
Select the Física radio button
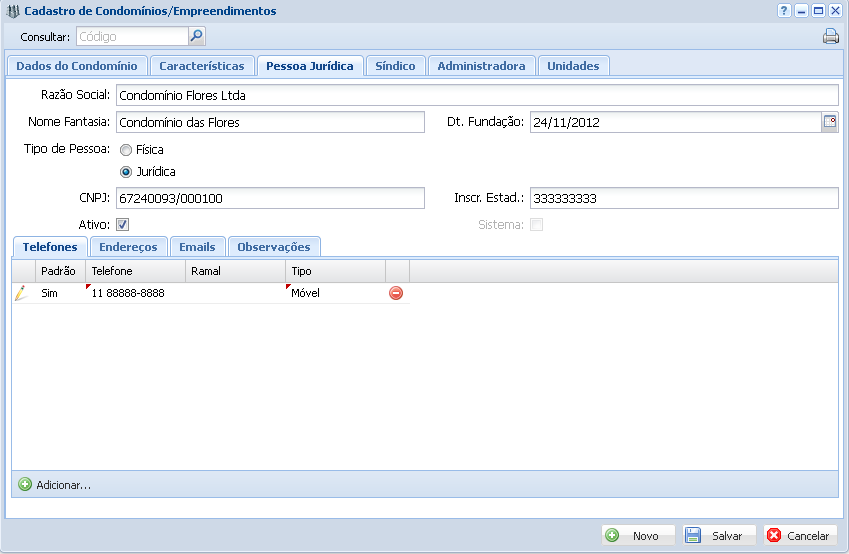pyautogui.click(x=126, y=149)
